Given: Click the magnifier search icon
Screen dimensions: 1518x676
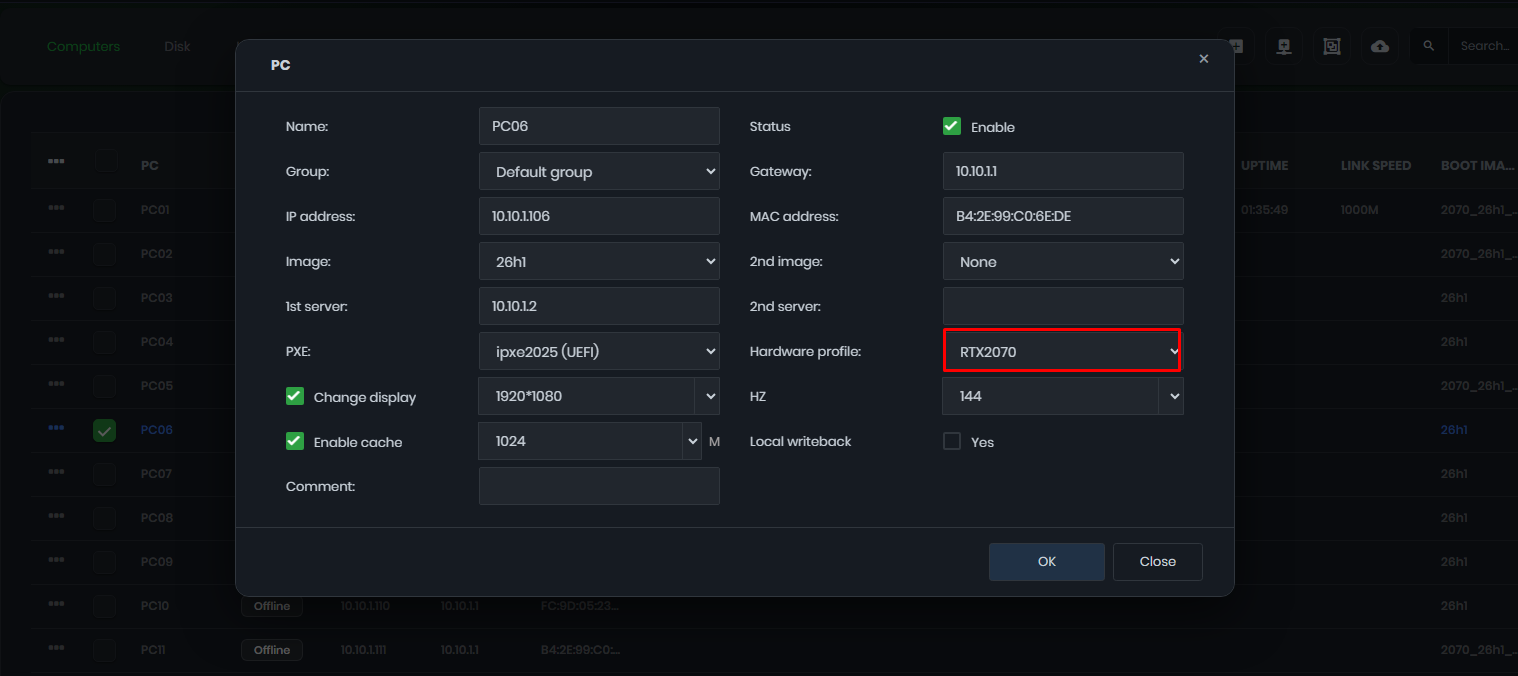Looking at the screenshot, I should pyautogui.click(x=1429, y=46).
